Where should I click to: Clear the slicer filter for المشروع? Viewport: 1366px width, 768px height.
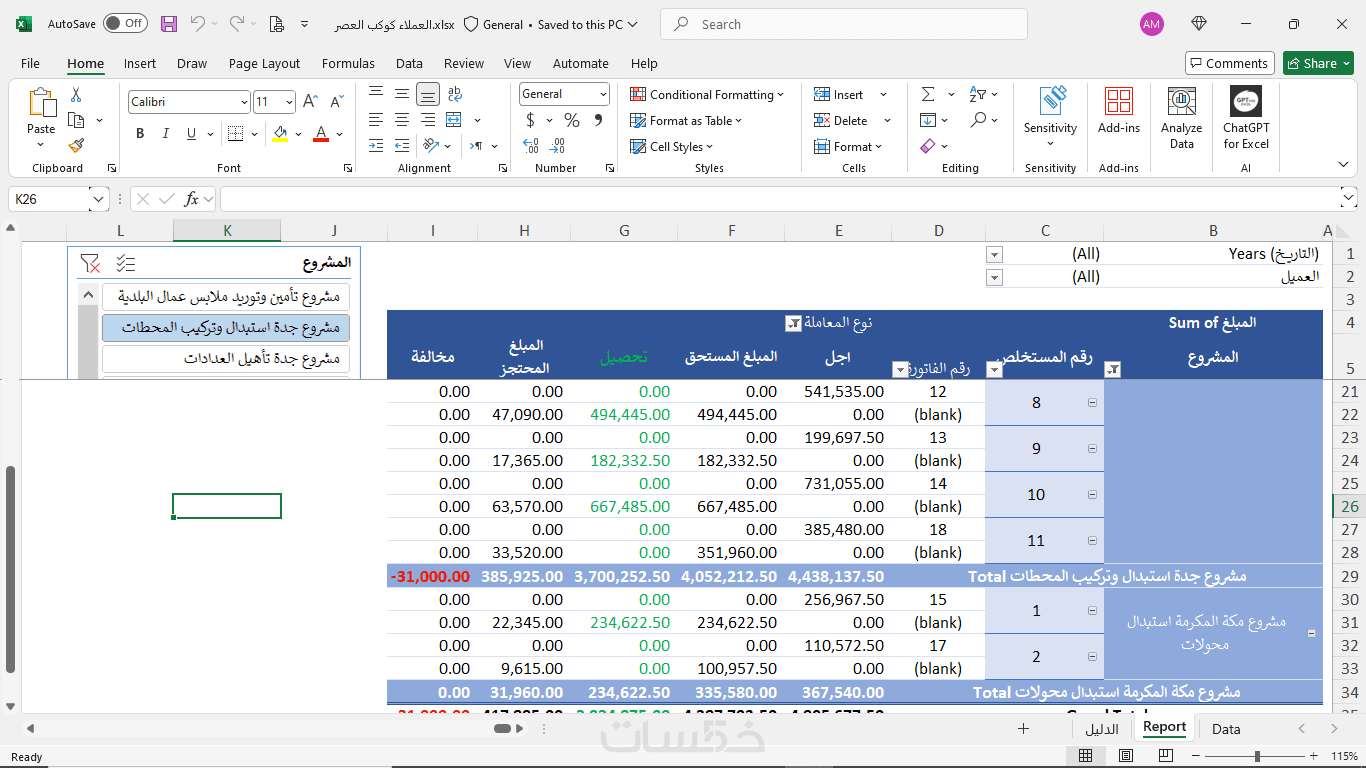[x=90, y=263]
